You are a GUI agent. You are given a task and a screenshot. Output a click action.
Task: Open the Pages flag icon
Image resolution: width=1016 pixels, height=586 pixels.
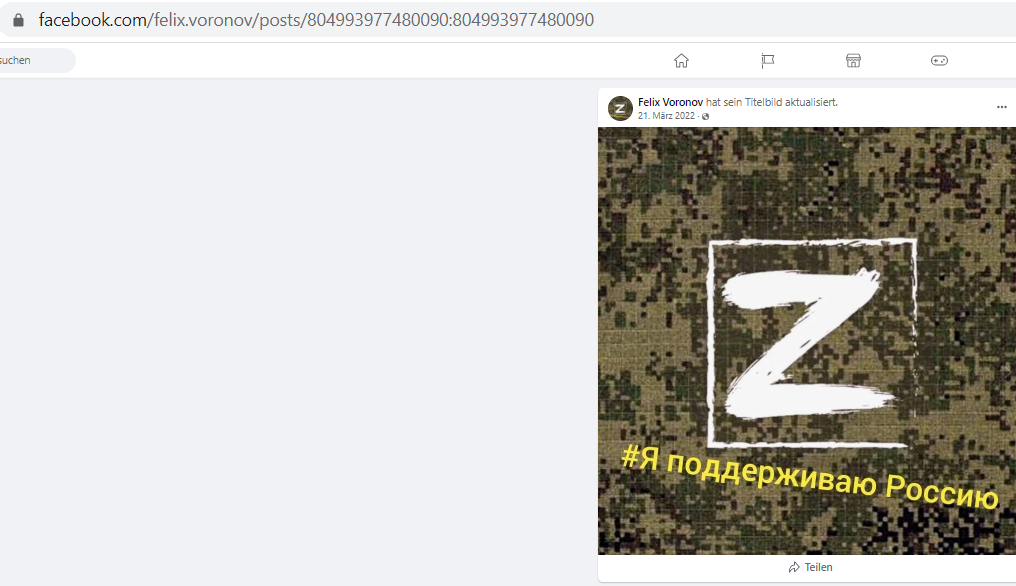tap(767, 61)
